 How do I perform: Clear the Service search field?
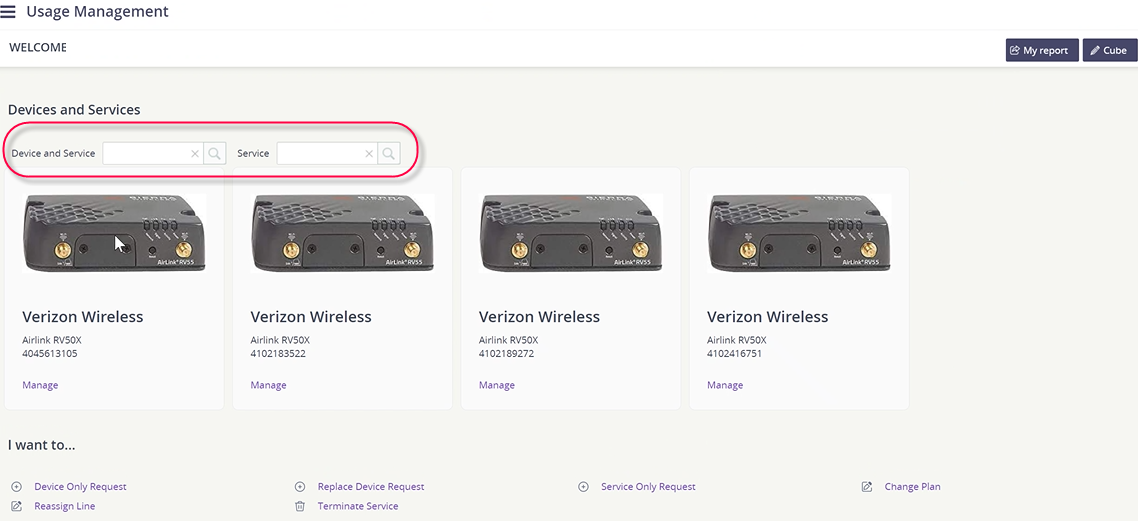point(369,154)
